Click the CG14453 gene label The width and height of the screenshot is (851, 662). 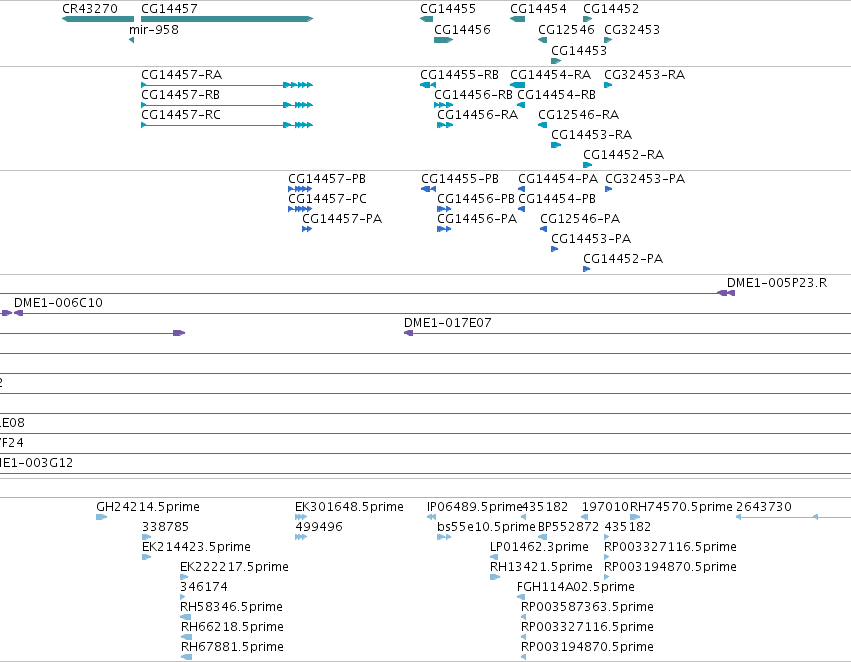(x=579, y=51)
